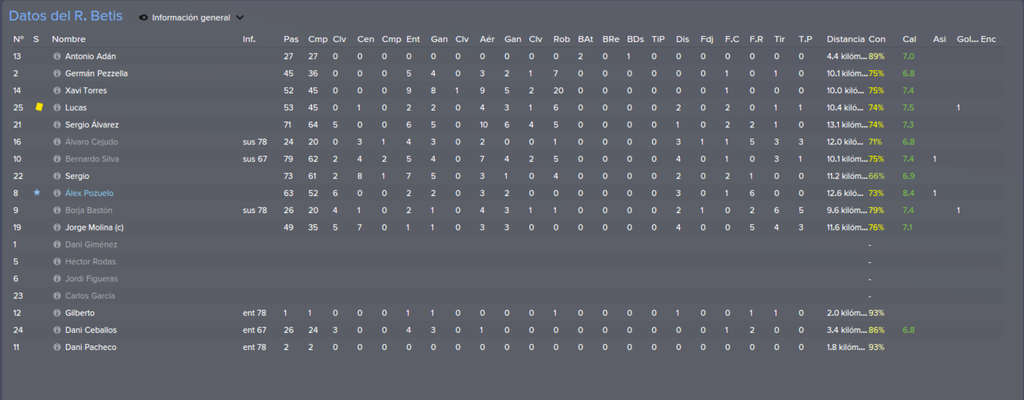Open info icon for Xavi Torres
The image size is (1024, 400).
pyautogui.click(x=57, y=91)
